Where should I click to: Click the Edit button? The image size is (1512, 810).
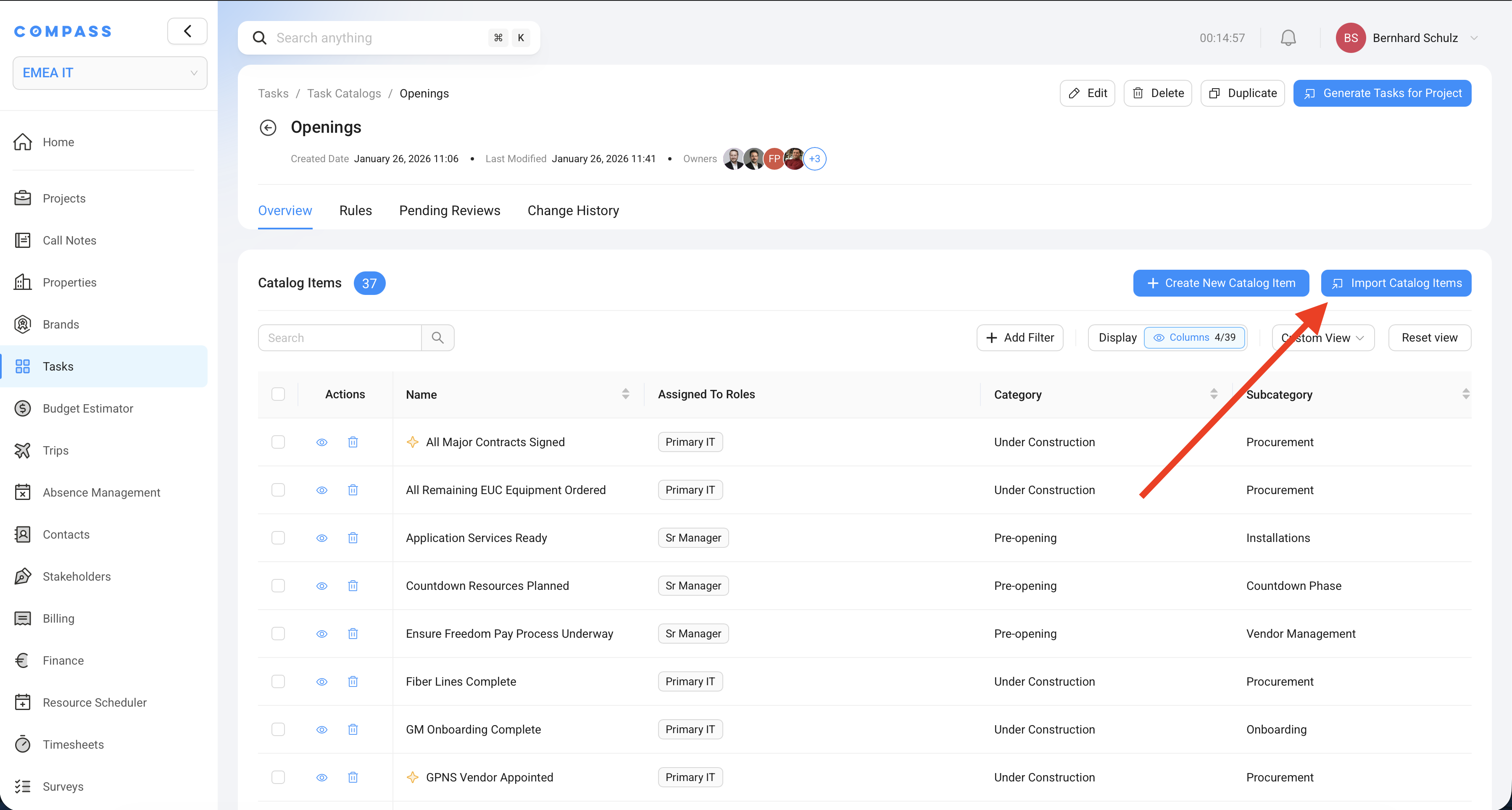pos(1088,93)
